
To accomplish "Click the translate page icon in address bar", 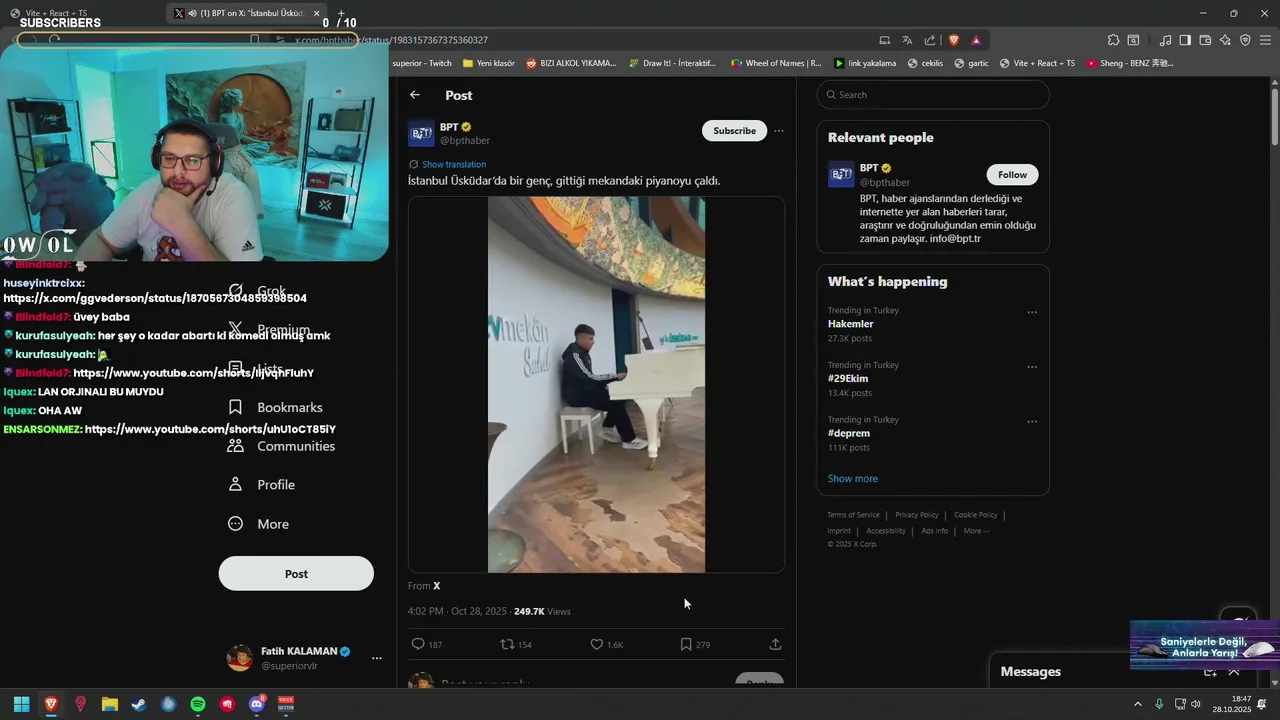I will point(907,40).
